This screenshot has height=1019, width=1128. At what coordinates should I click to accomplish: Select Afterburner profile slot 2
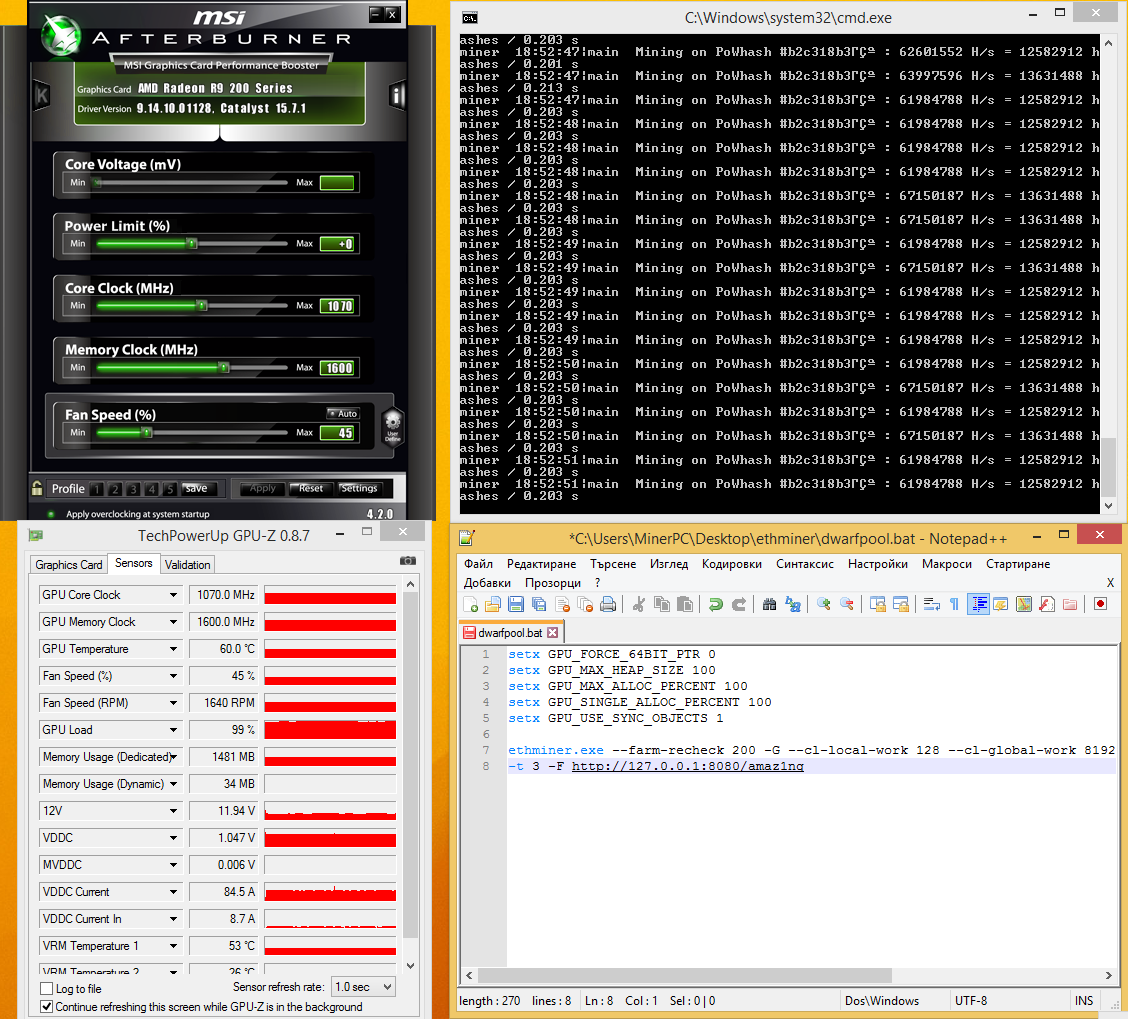click(115, 489)
